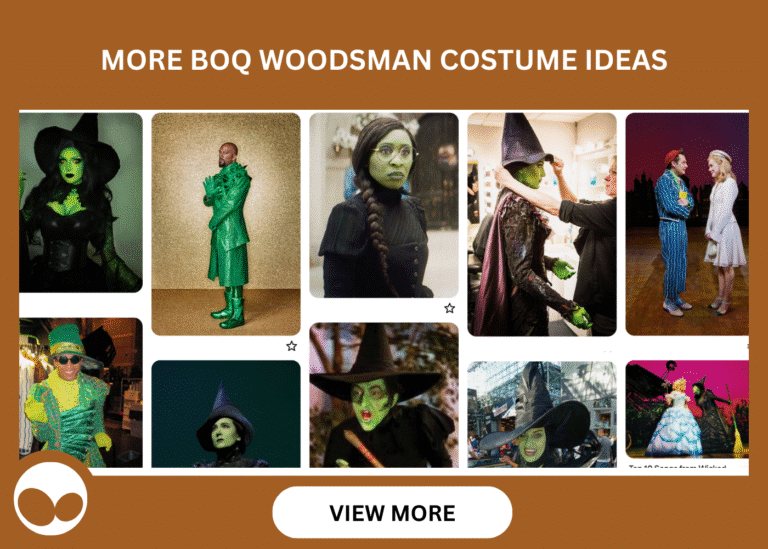Open the green top hat sunglasses photo
768x549 pixels.
pyautogui.click(x=81, y=393)
